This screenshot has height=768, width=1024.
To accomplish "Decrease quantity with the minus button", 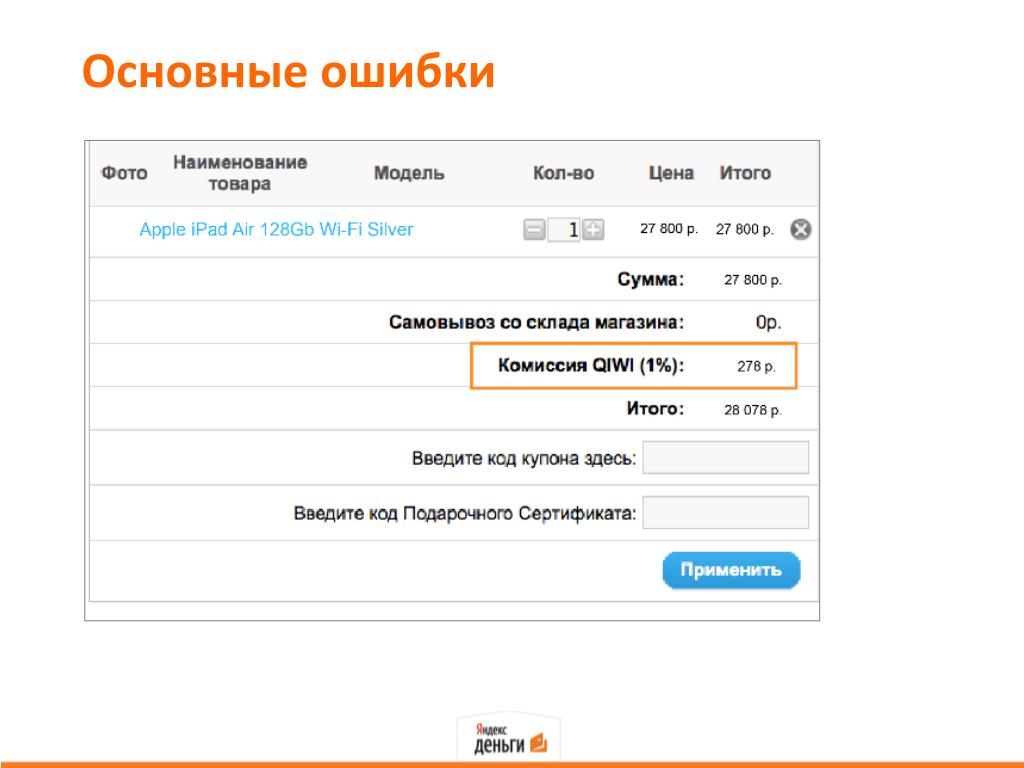I will click(534, 230).
